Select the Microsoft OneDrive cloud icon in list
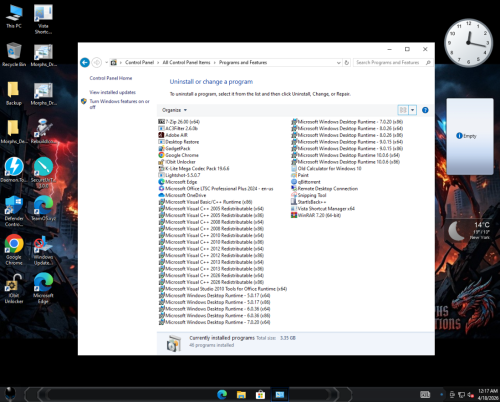 (x=161, y=195)
